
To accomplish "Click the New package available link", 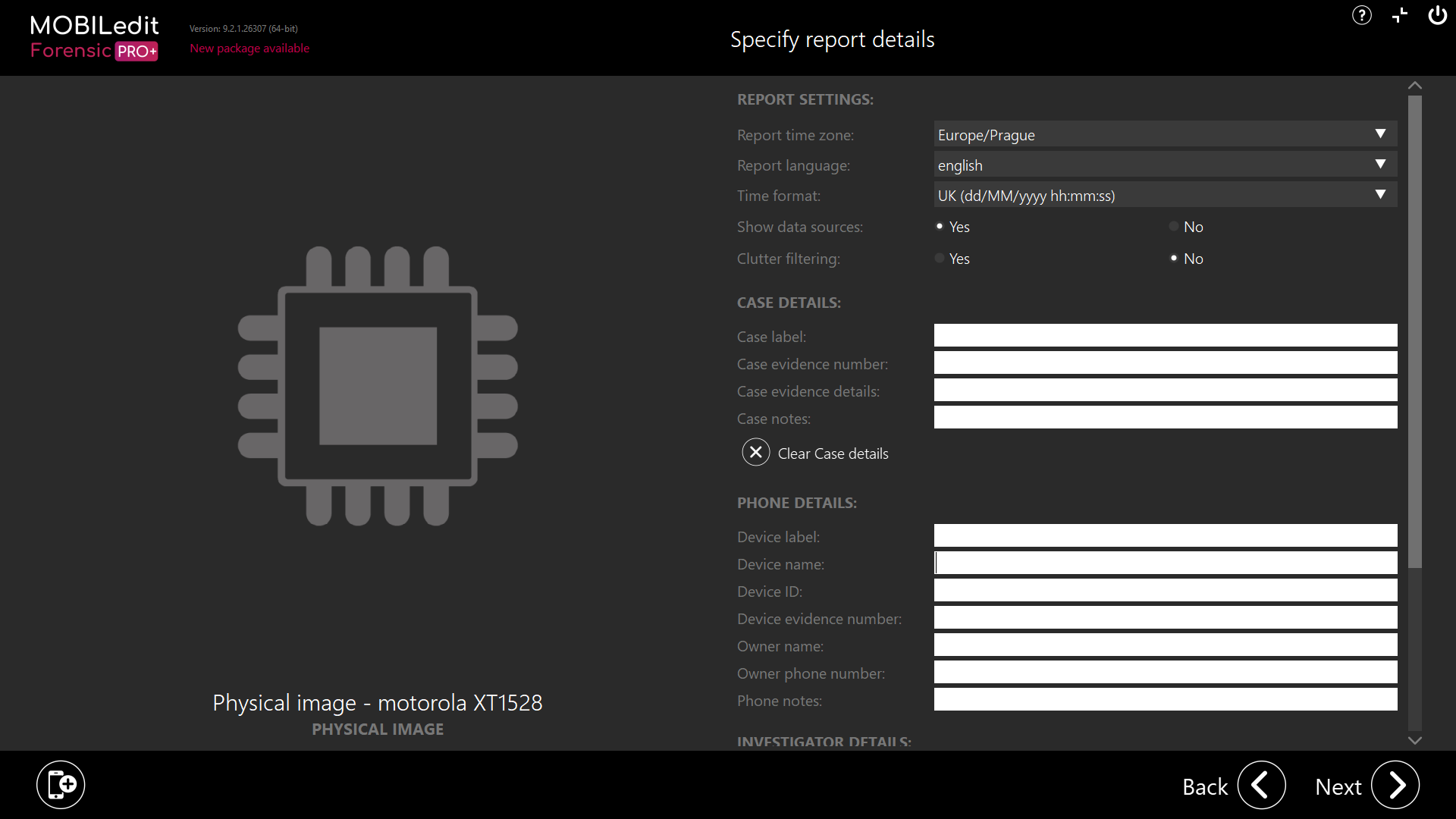I will click(x=249, y=49).
